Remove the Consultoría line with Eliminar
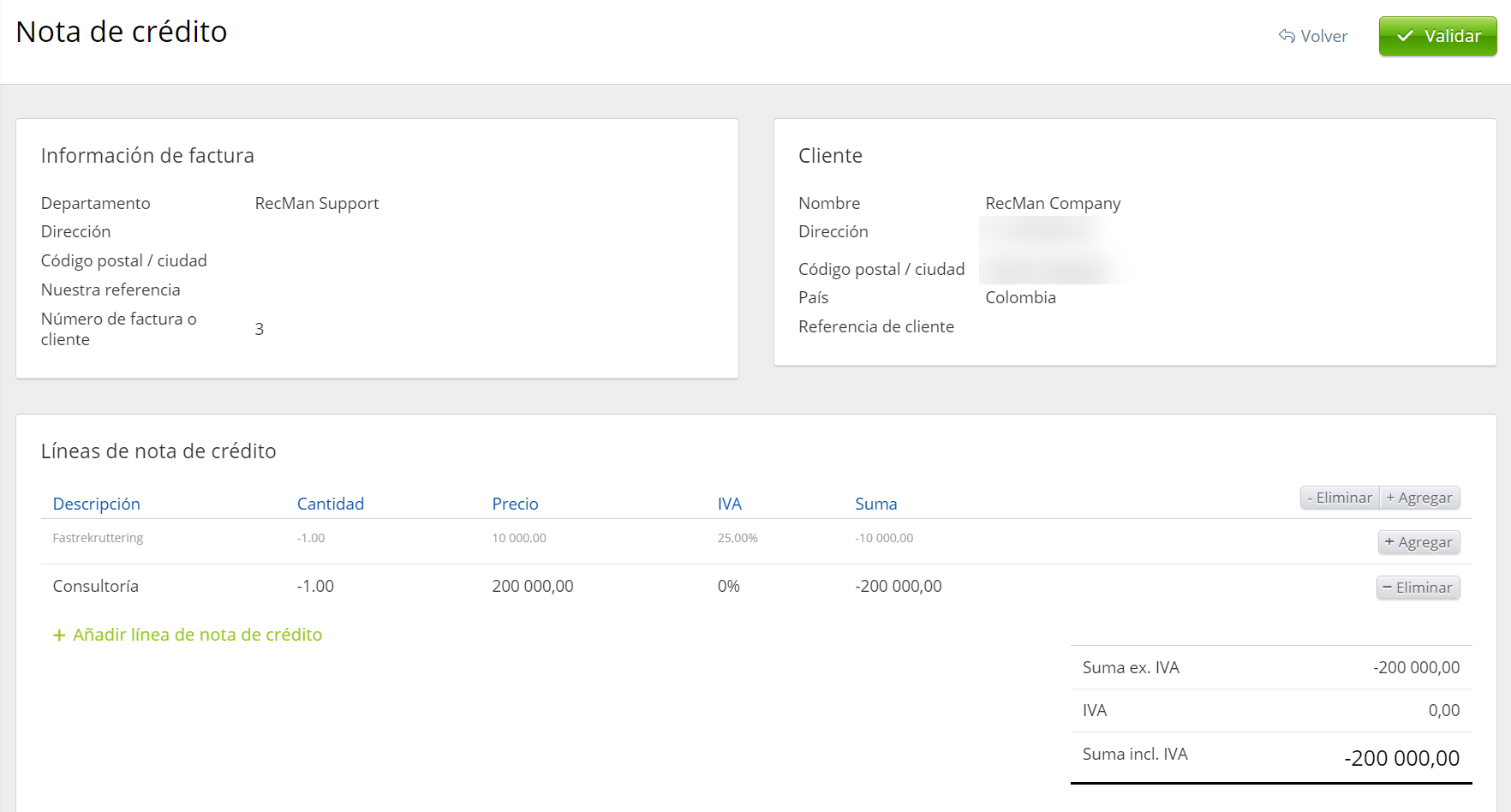1511x812 pixels. coord(1418,588)
